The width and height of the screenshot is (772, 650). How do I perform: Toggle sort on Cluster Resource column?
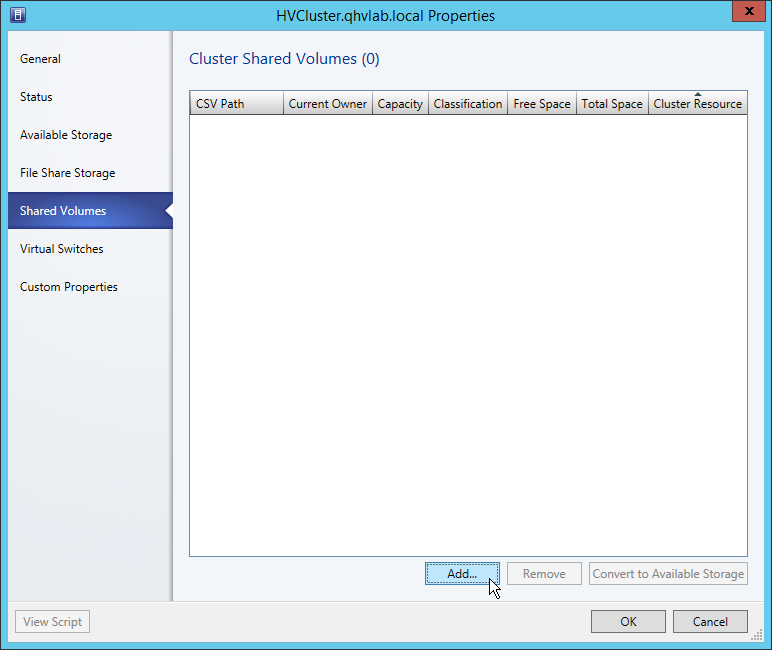(697, 104)
